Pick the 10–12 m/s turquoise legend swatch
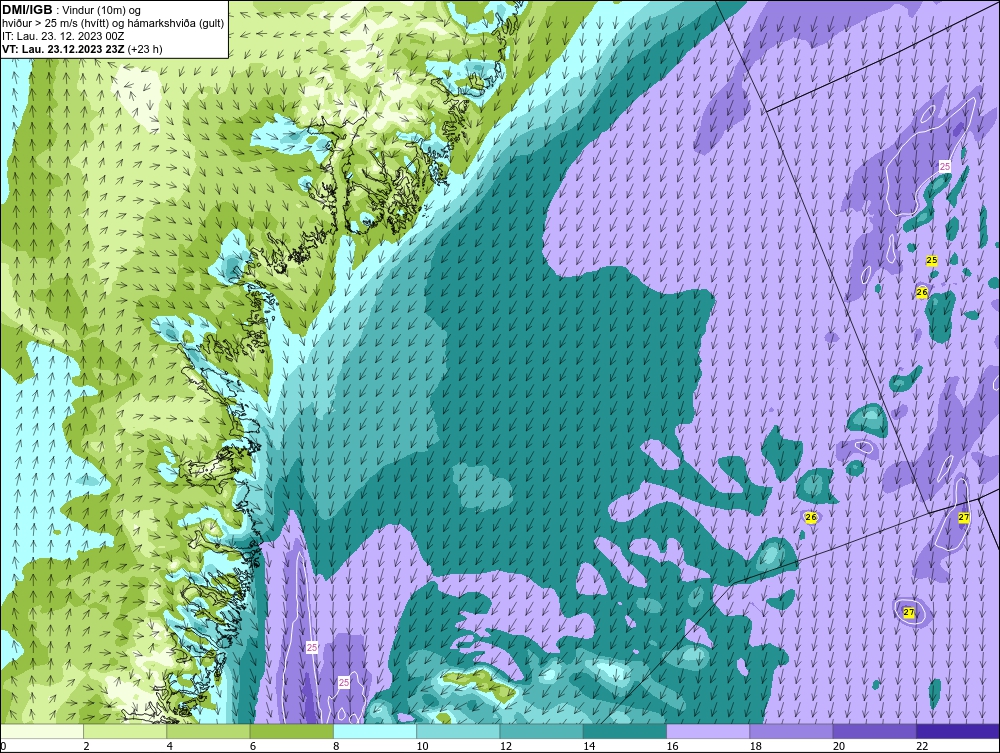 [458, 731]
